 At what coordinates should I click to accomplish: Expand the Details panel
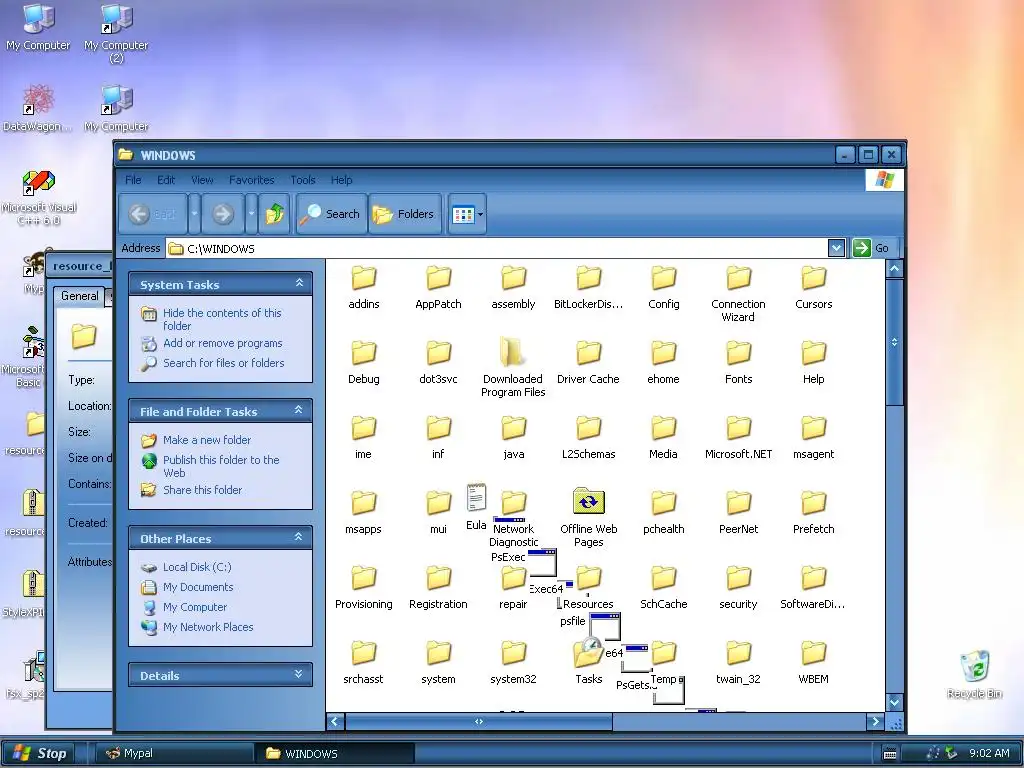click(298, 674)
